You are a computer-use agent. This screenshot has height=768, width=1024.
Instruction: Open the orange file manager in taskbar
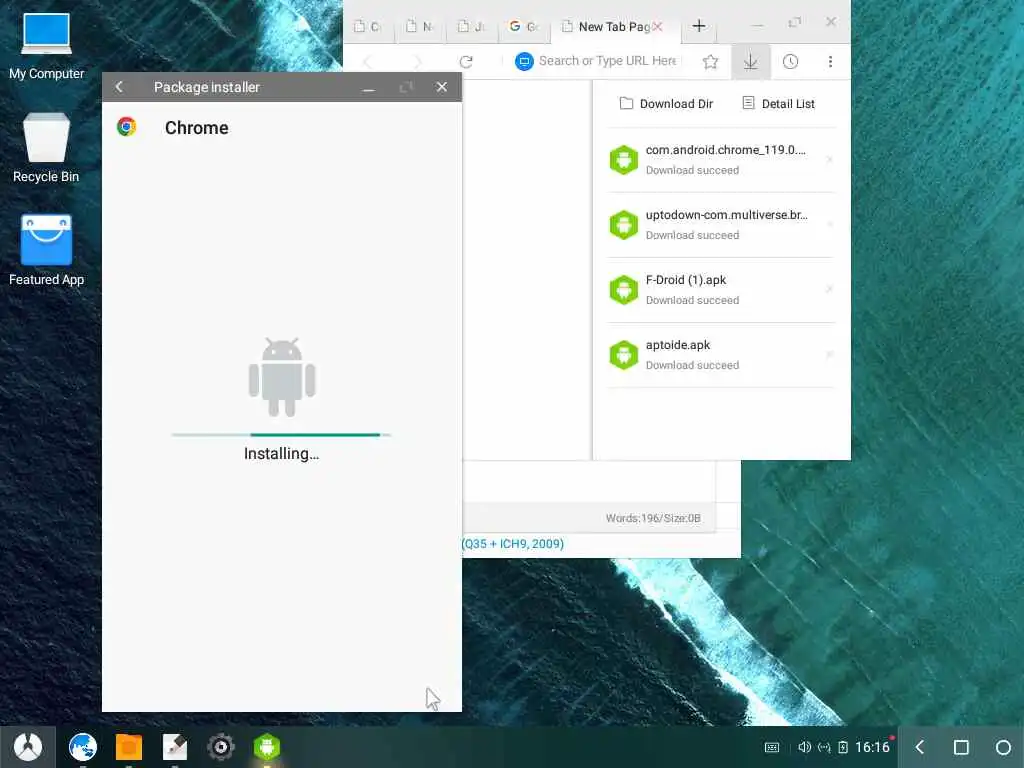pyautogui.click(x=129, y=746)
